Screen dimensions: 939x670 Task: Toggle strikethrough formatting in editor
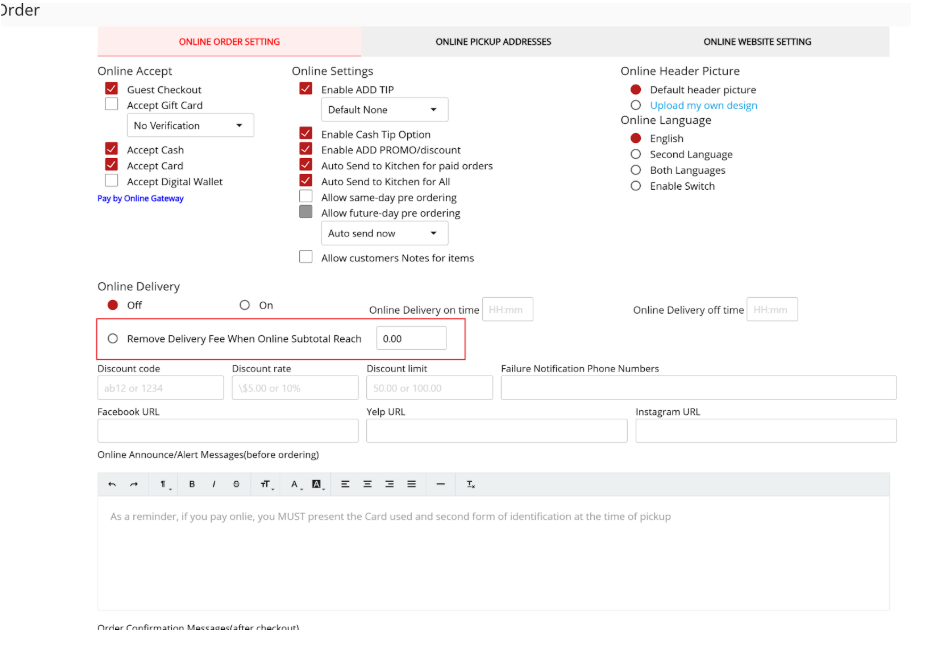236,484
